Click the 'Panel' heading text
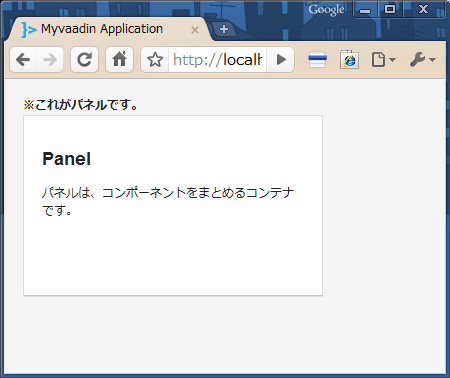 (66, 159)
